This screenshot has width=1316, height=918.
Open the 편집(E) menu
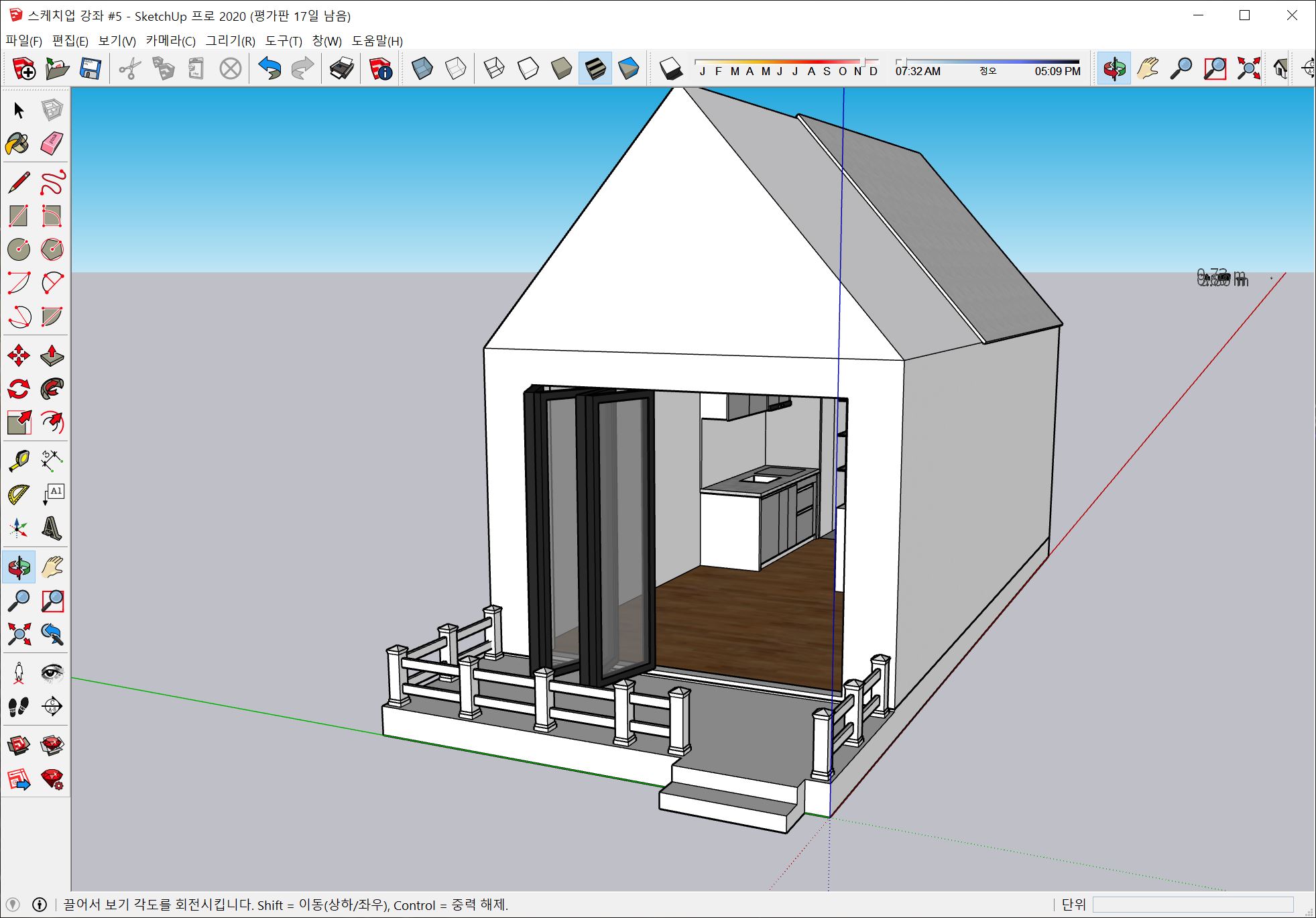click(70, 41)
